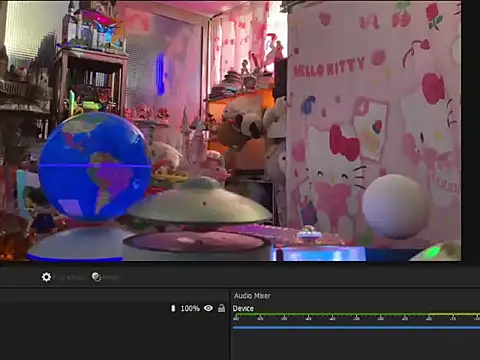Image resolution: width=480 pixels, height=360 pixels.
Task: Click the battery icon beside 100%
Action: 173,308
